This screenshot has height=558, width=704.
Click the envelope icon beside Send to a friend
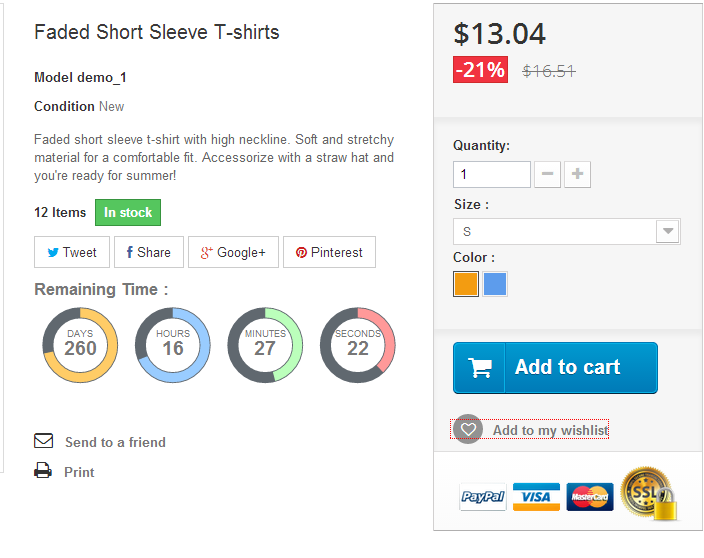point(44,441)
